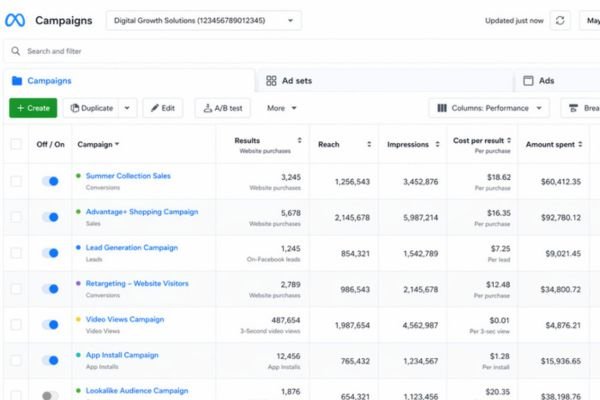600x400 pixels.
Task: Click the plus icon in Create button
Action: [x=21, y=108]
